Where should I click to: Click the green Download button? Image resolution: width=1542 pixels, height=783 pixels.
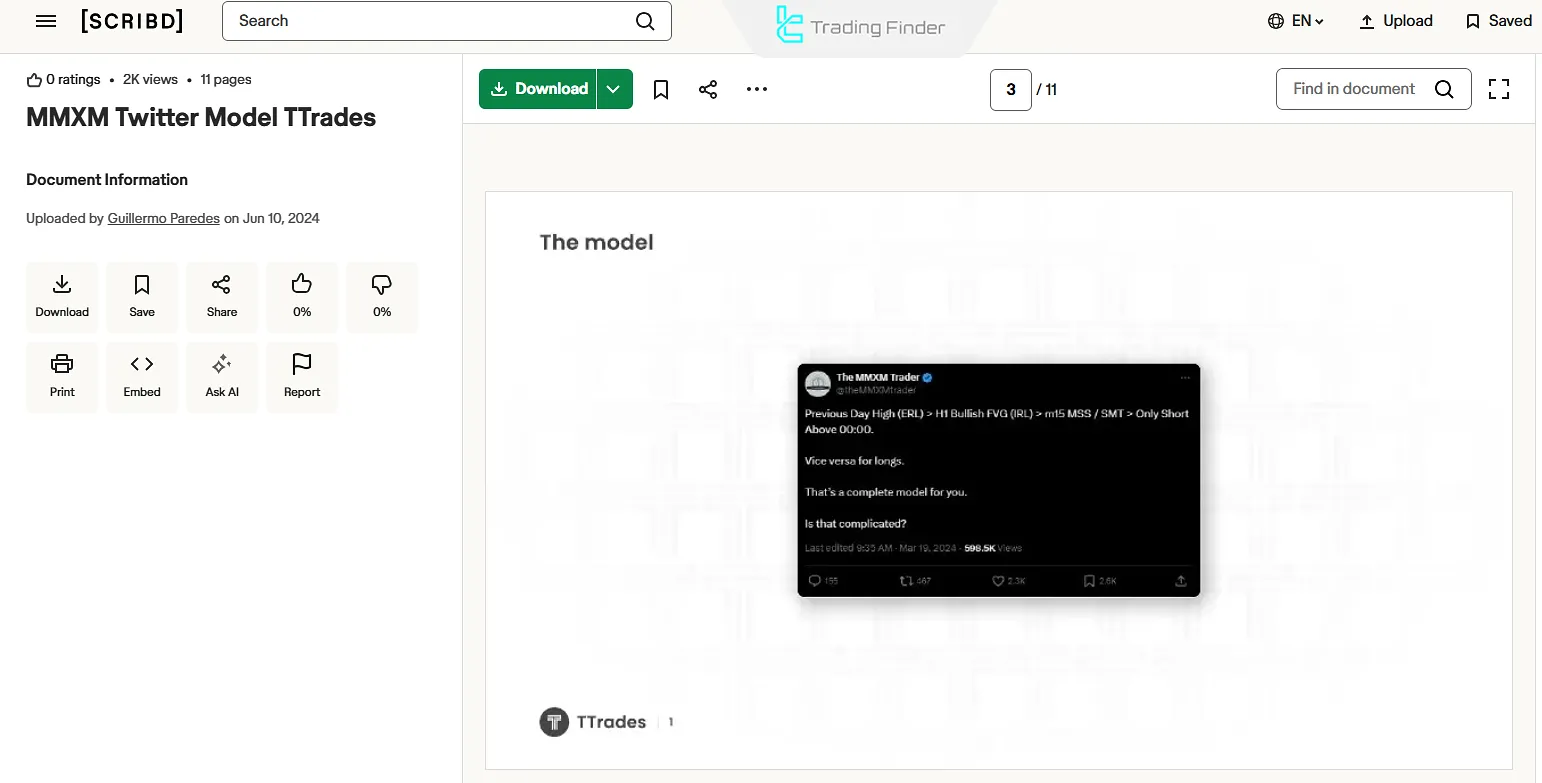tap(539, 89)
